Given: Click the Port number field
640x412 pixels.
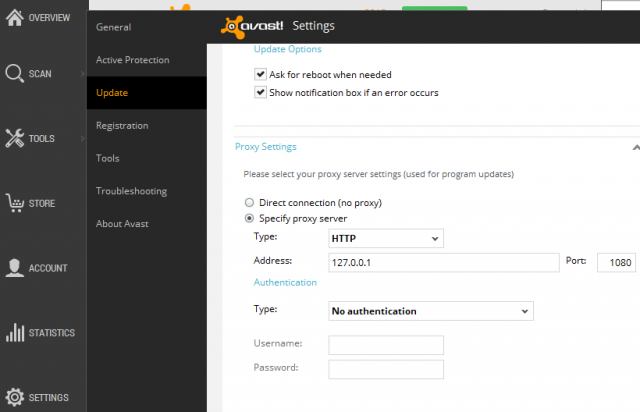Looking at the screenshot, I should pyautogui.click(x=617, y=263).
